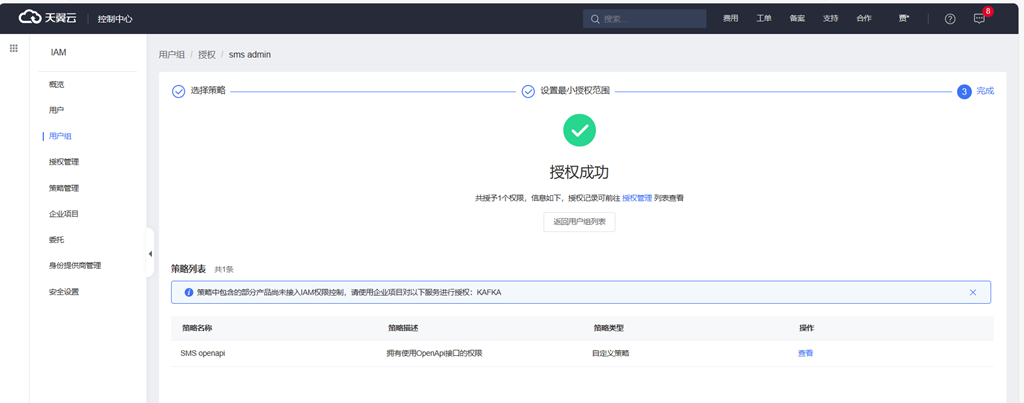The height and width of the screenshot is (403, 1024).
Task: Click into the top search field
Action: tap(650, 19)
